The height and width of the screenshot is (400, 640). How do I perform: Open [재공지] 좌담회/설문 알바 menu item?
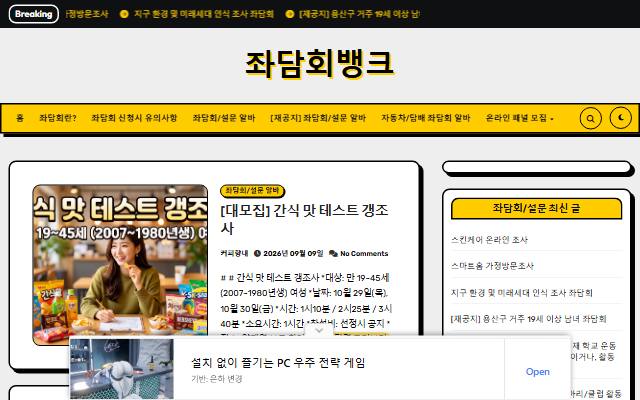point(318,118)
